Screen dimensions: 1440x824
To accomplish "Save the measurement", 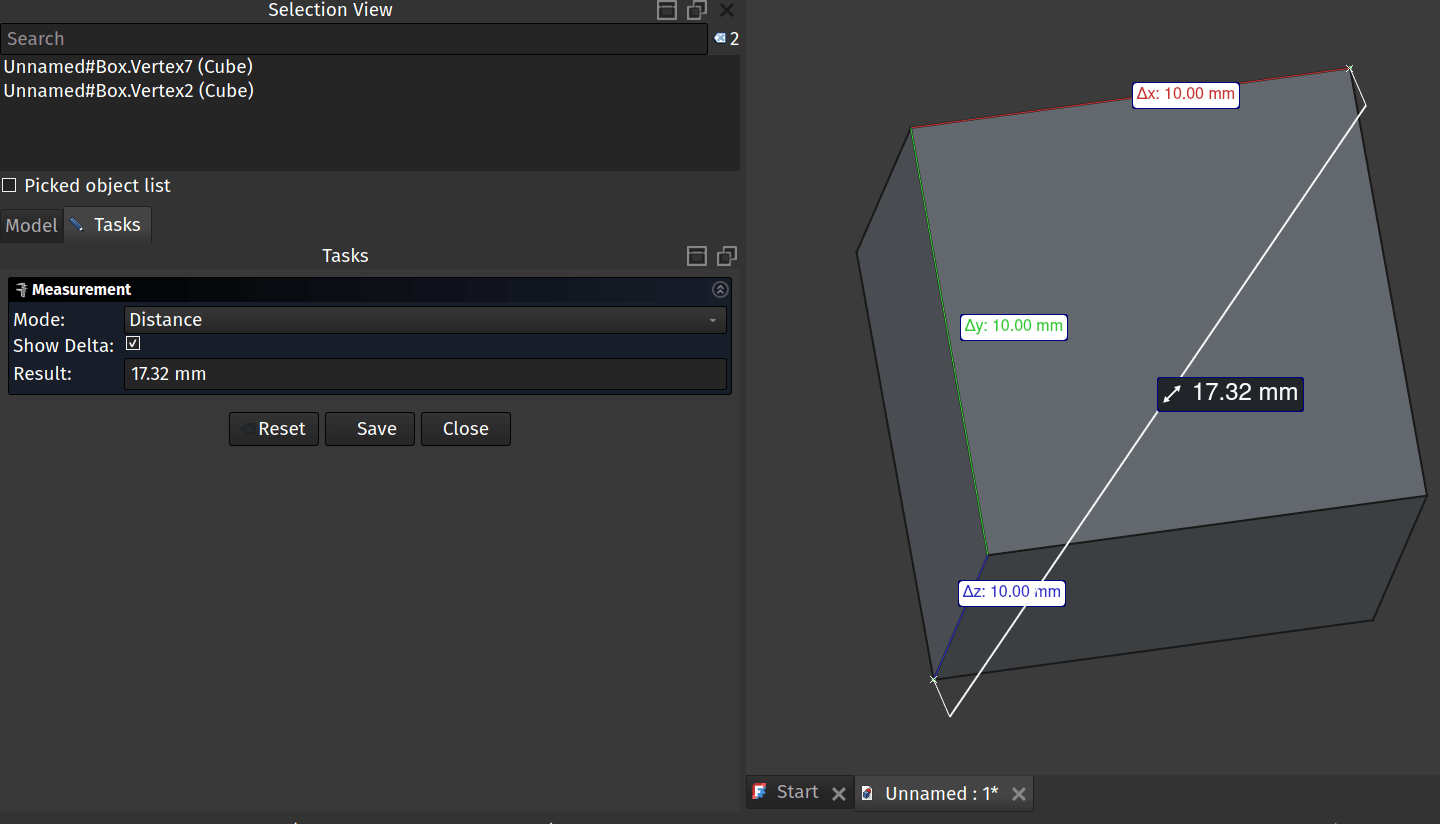I will click(370, 428).
